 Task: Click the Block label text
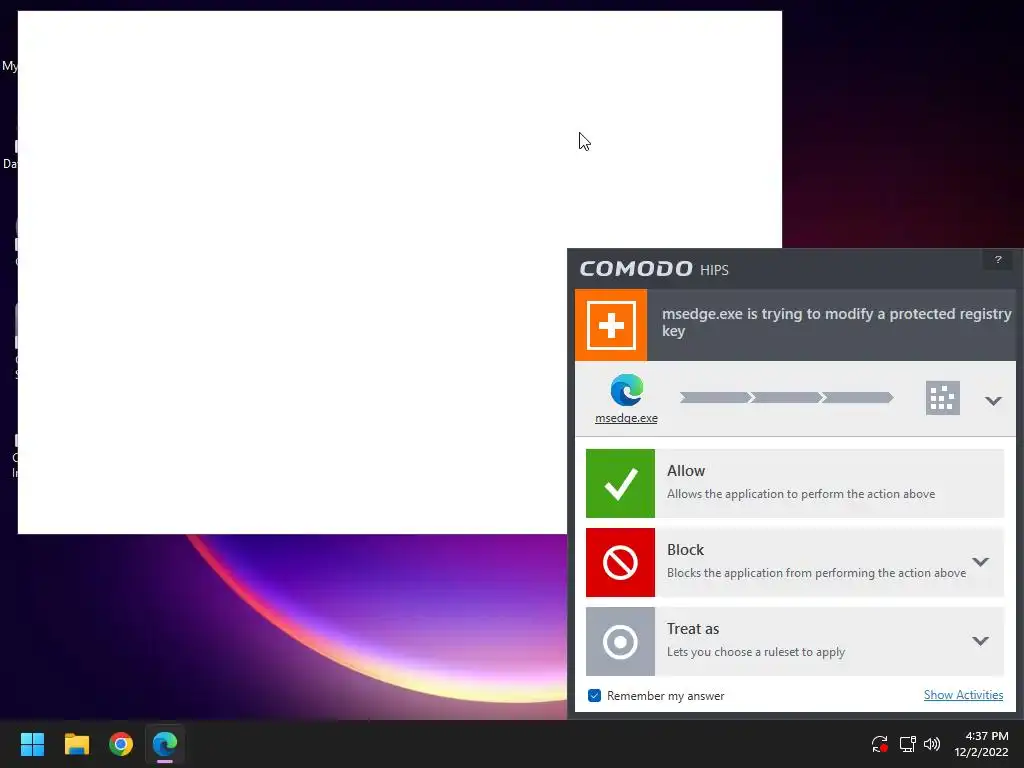coord(685,550)
